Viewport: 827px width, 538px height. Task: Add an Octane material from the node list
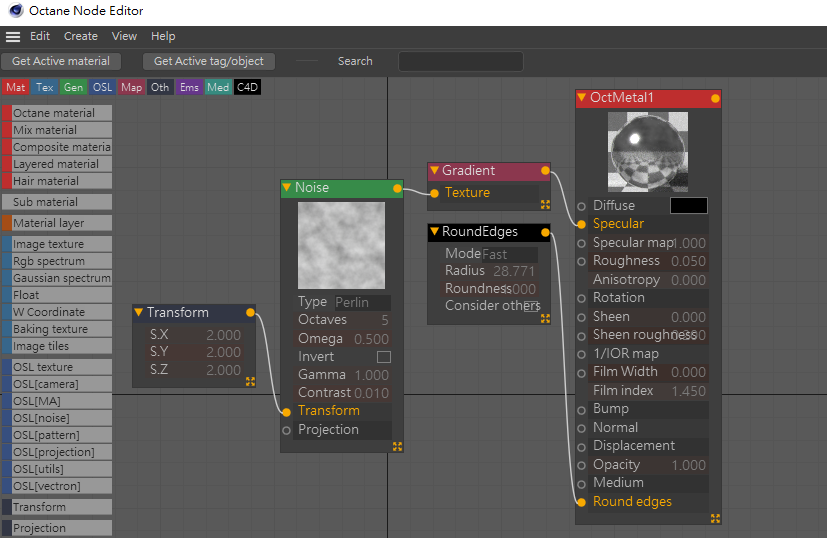pos(57,113)
